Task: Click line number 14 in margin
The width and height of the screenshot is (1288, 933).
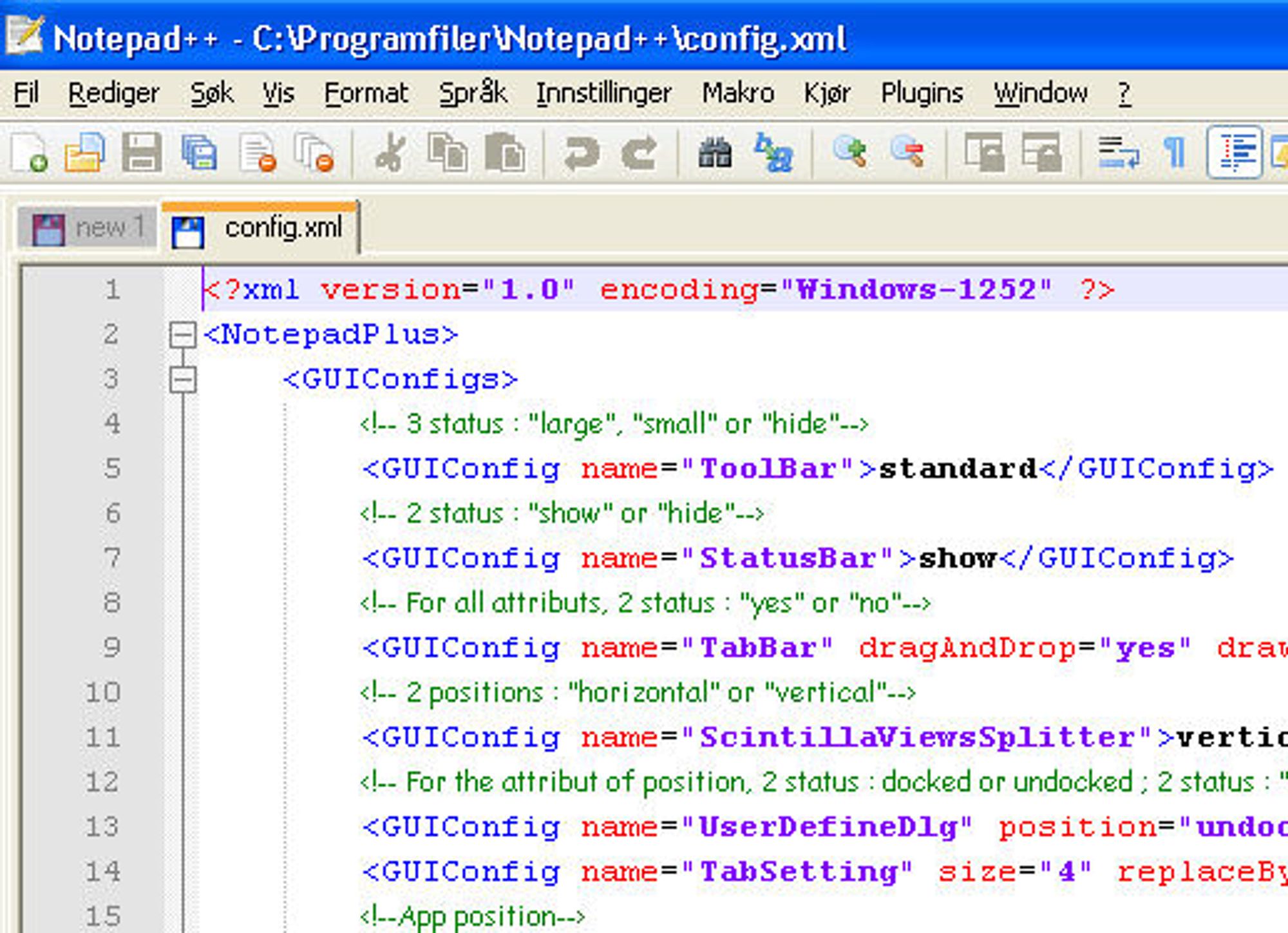Action: [103, 872]
